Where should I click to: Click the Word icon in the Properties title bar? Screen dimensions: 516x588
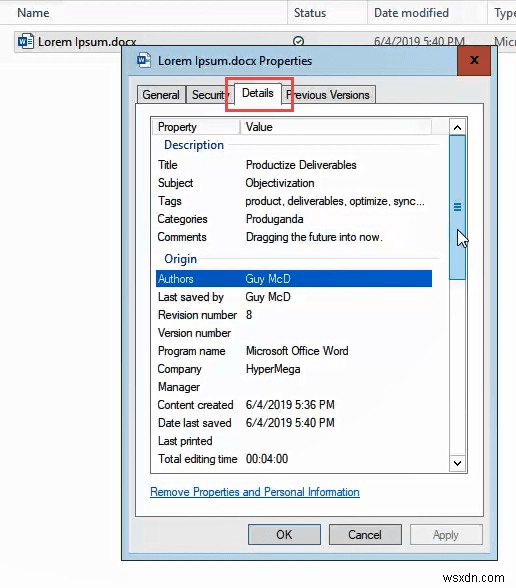point(144,60)
